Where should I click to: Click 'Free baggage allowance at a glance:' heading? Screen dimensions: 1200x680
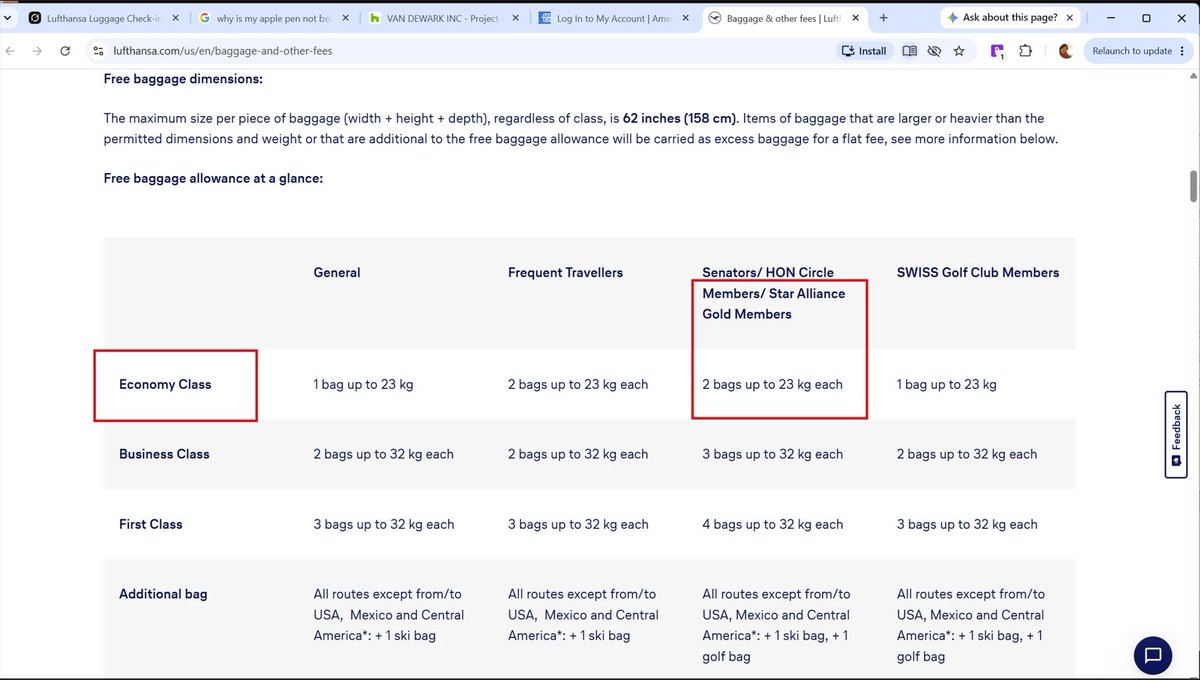pos(213,178)
